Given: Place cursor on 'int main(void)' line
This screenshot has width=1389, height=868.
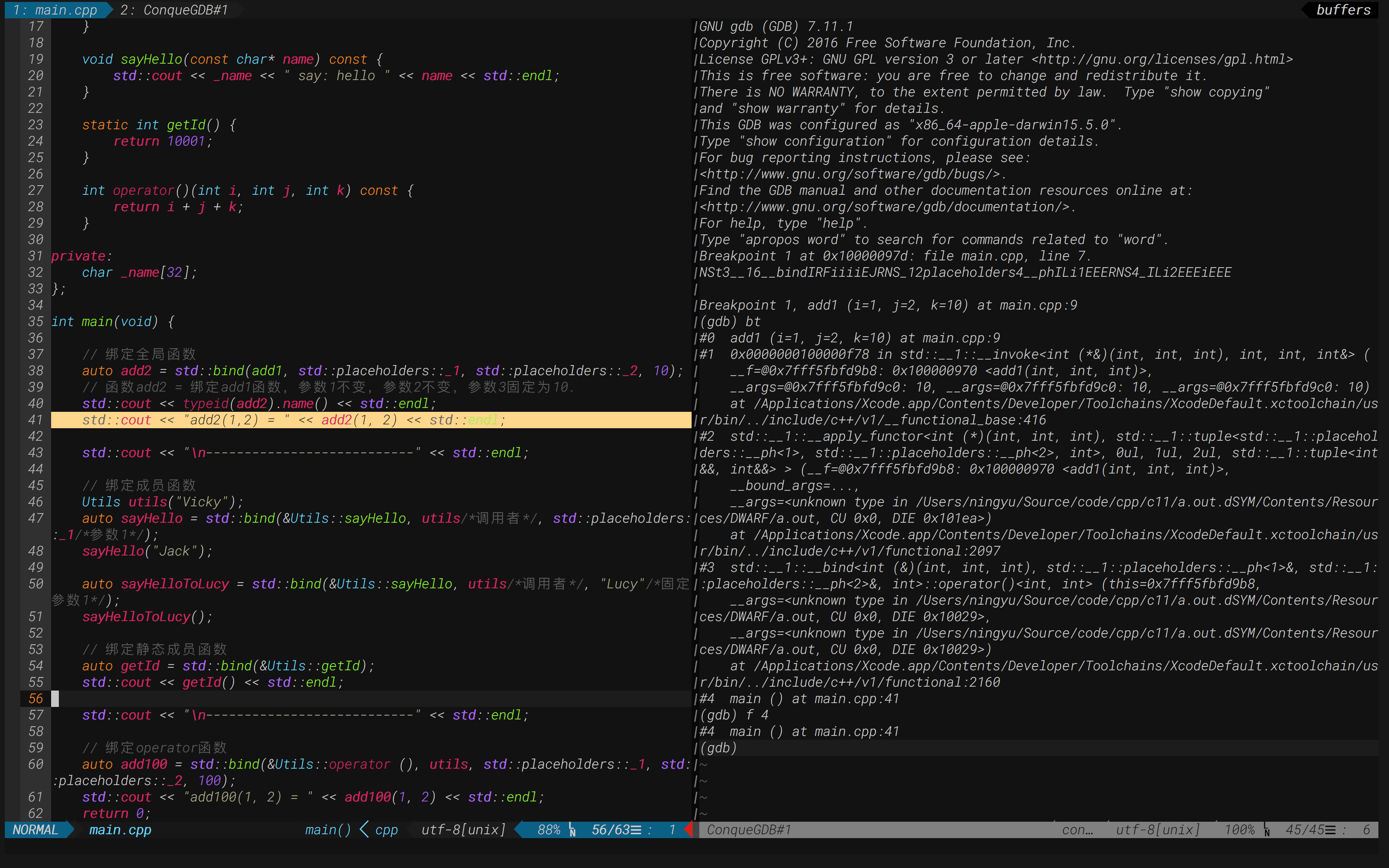Looking at the screenshot, I should tap(112, 322).
